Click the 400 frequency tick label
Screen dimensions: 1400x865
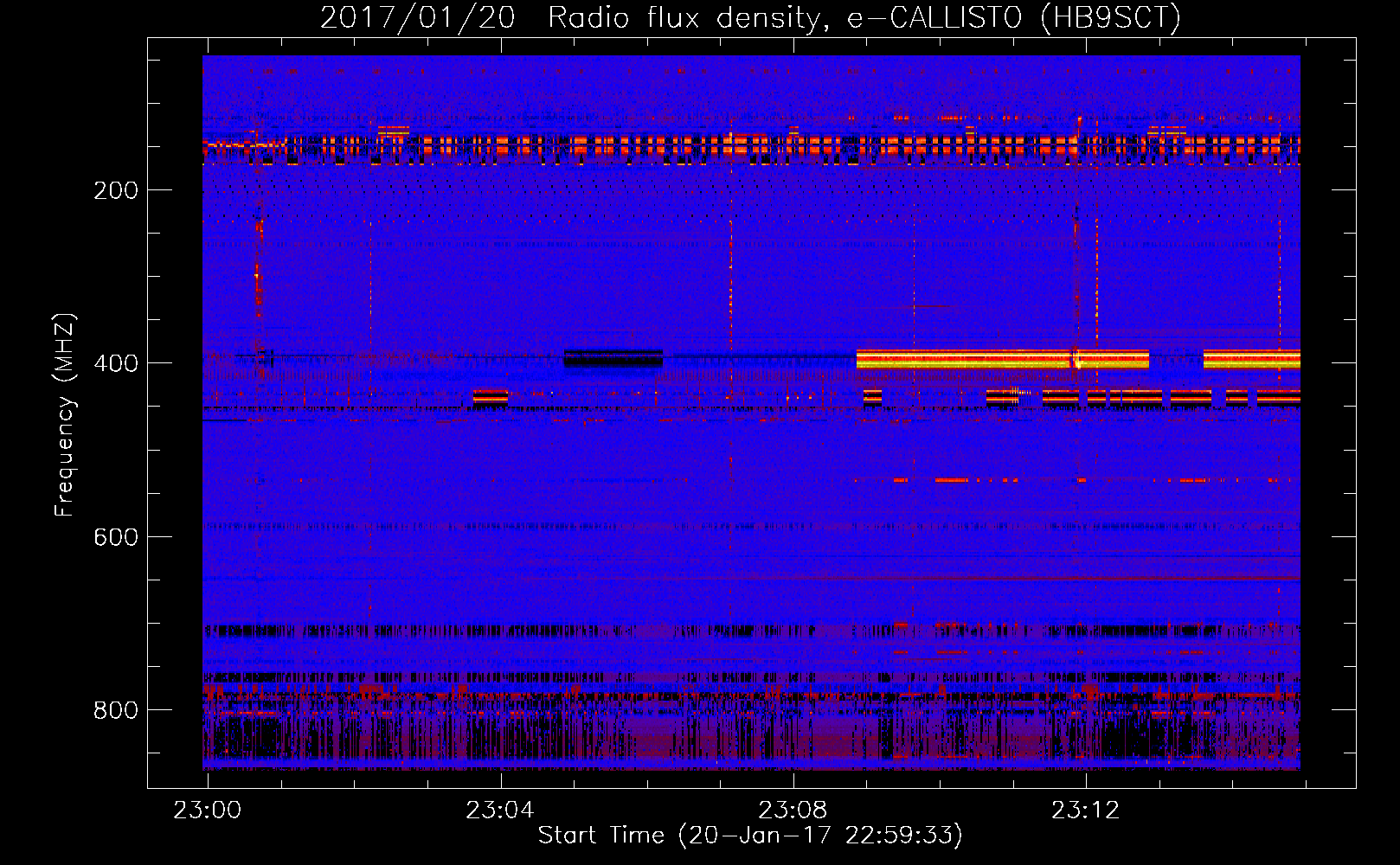coord(116,363)
